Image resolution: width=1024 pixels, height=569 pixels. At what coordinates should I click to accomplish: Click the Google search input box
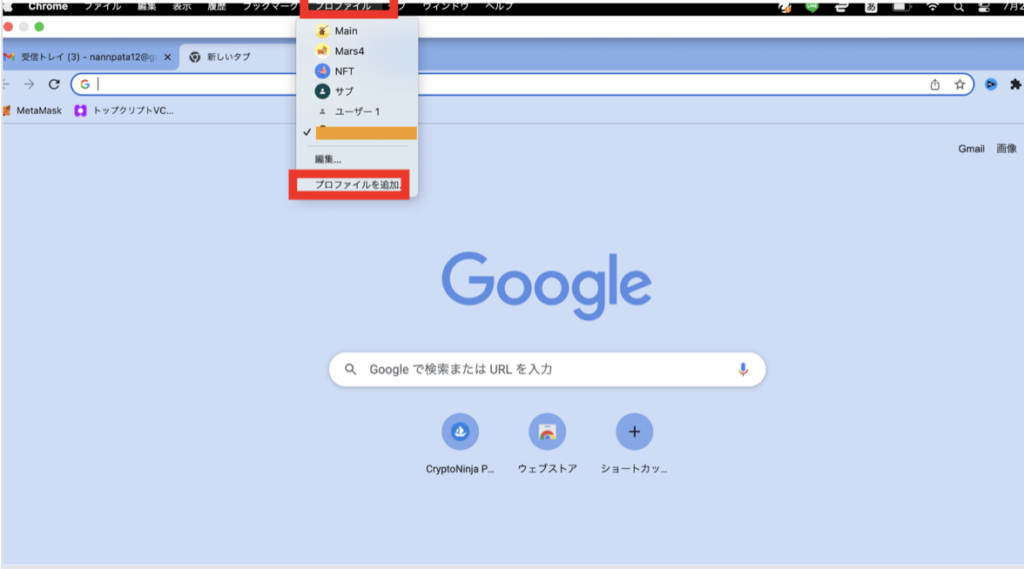point(545,369)
